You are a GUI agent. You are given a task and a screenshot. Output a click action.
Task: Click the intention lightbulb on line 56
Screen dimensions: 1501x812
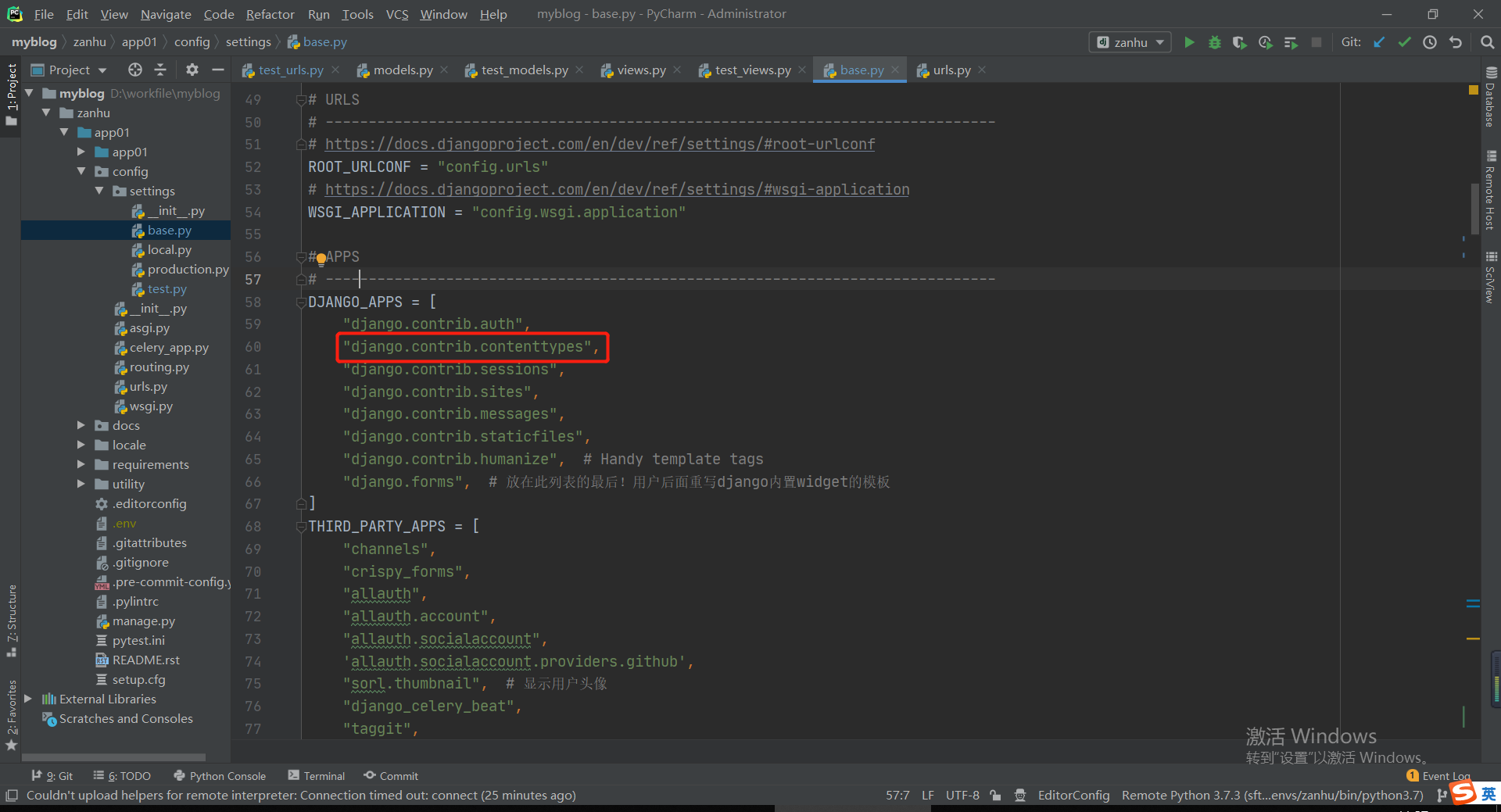(321, 259)
